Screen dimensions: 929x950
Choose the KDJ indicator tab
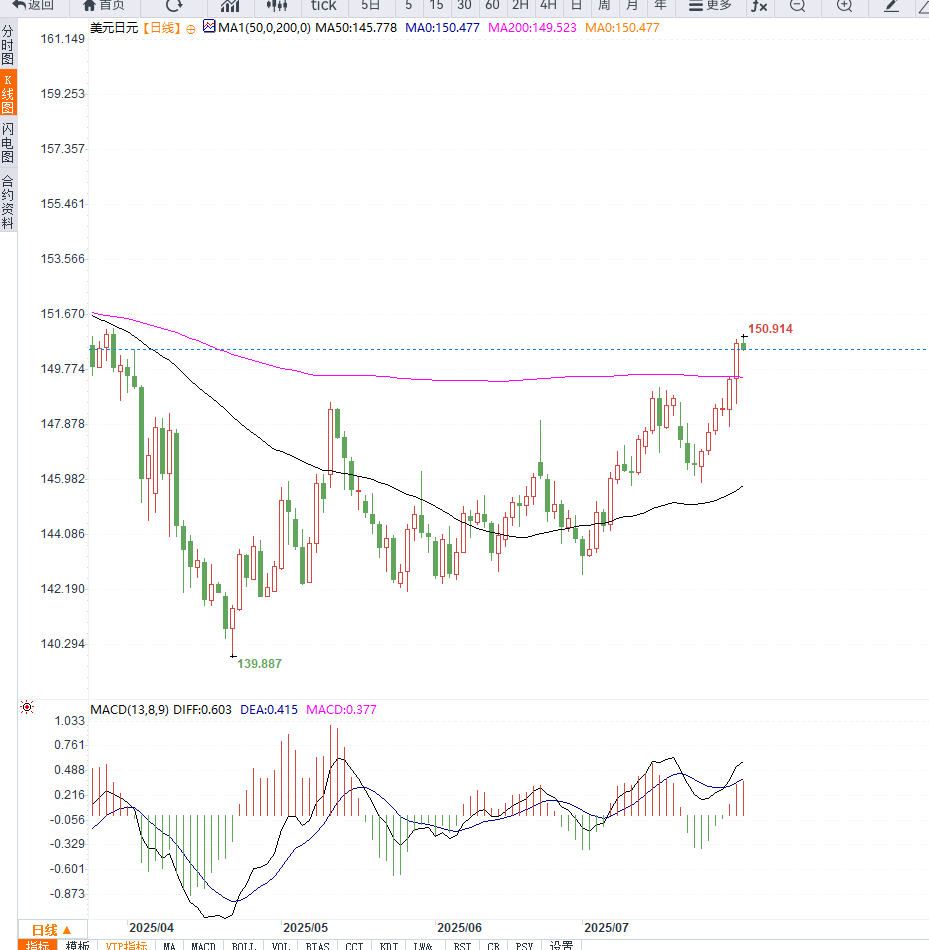point(388,945)
